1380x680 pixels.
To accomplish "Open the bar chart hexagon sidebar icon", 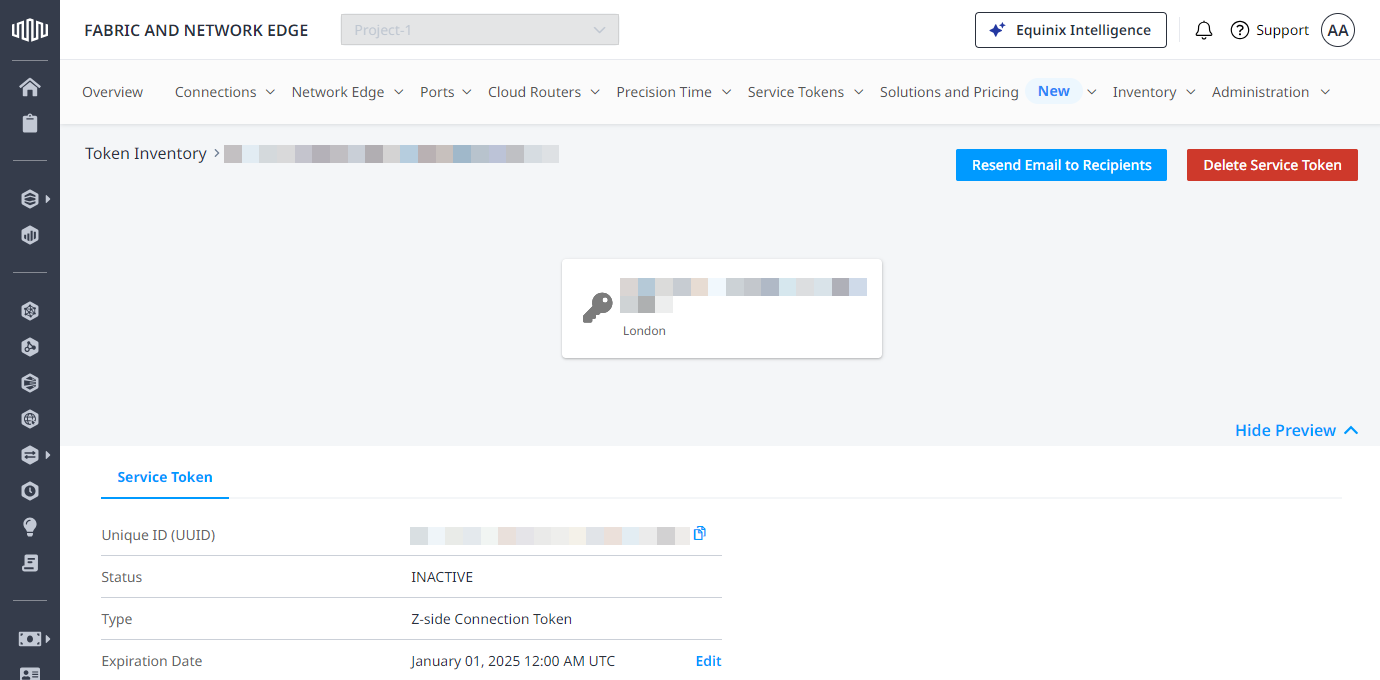I will pos(30,236).
